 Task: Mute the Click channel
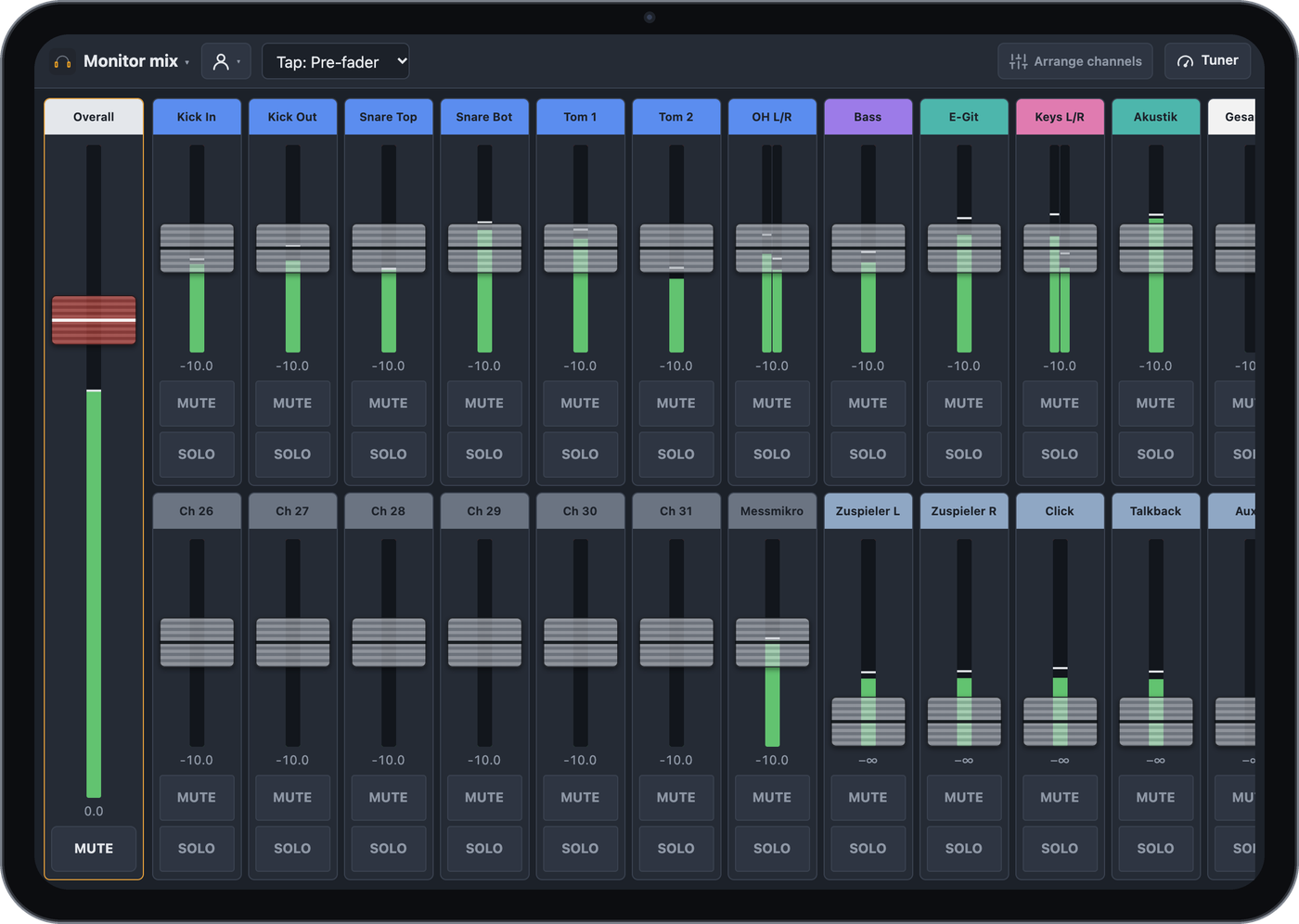1060,798
